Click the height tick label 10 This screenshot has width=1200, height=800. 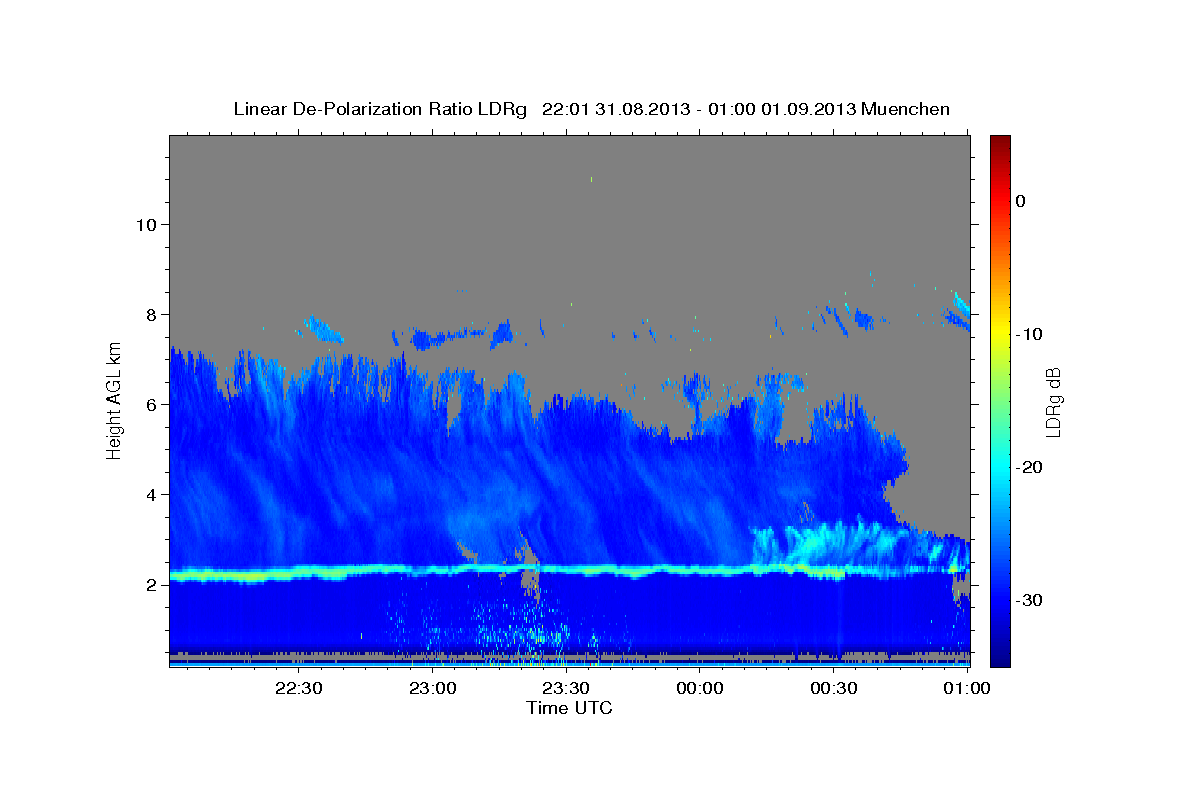[146, 224]
